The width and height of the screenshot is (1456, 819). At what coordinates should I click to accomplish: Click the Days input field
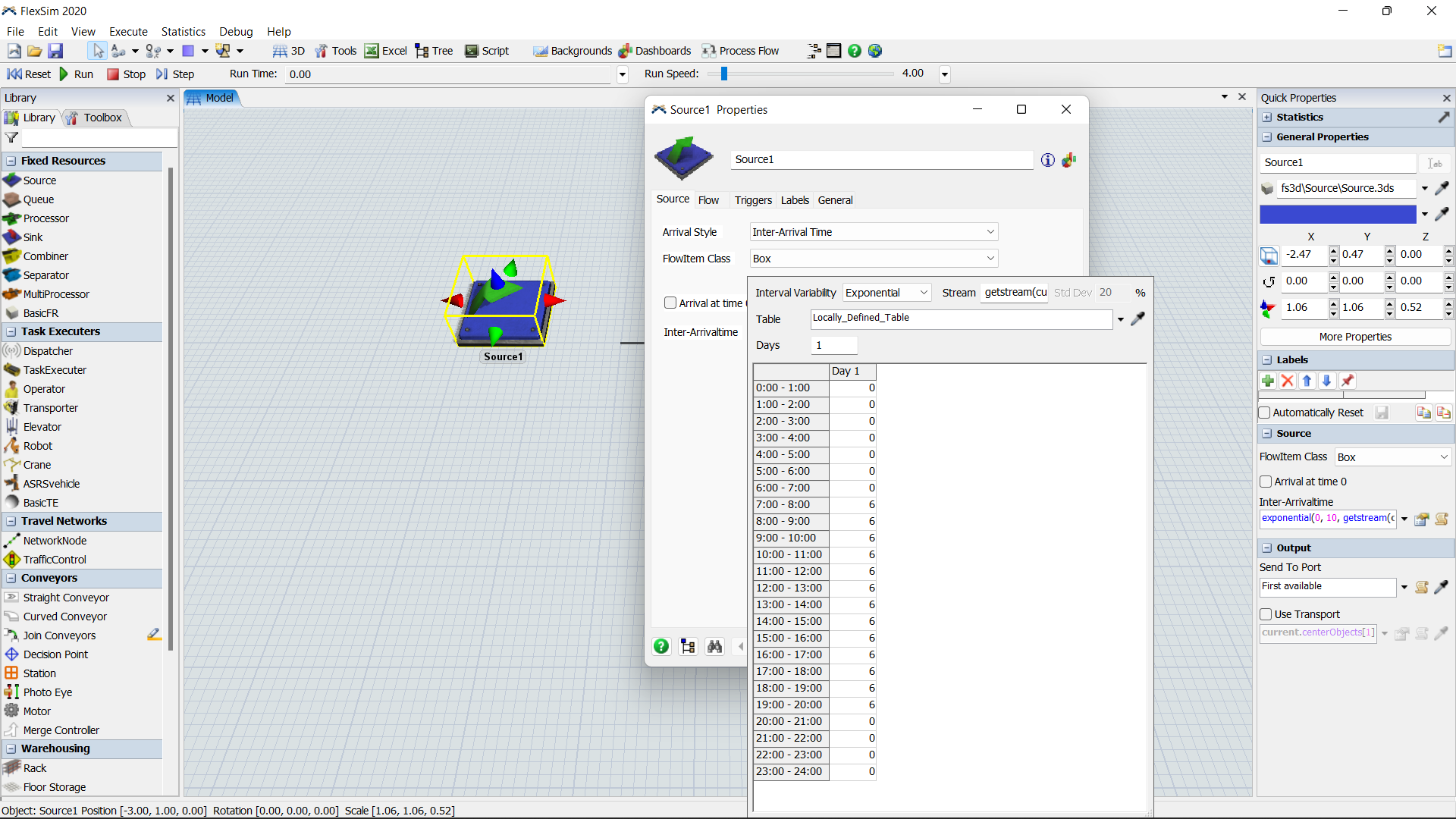833,345
